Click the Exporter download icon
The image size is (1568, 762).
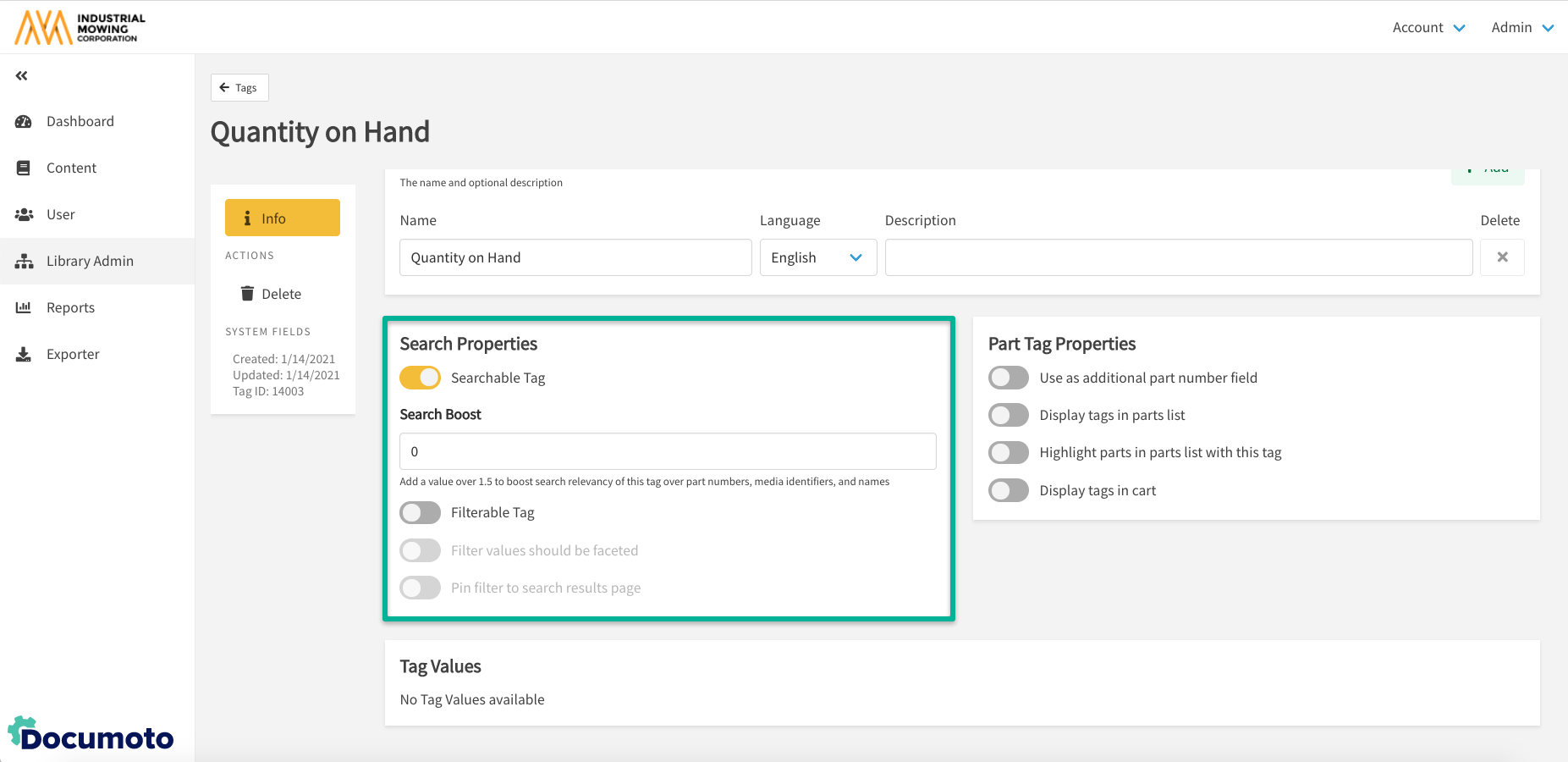24,355
